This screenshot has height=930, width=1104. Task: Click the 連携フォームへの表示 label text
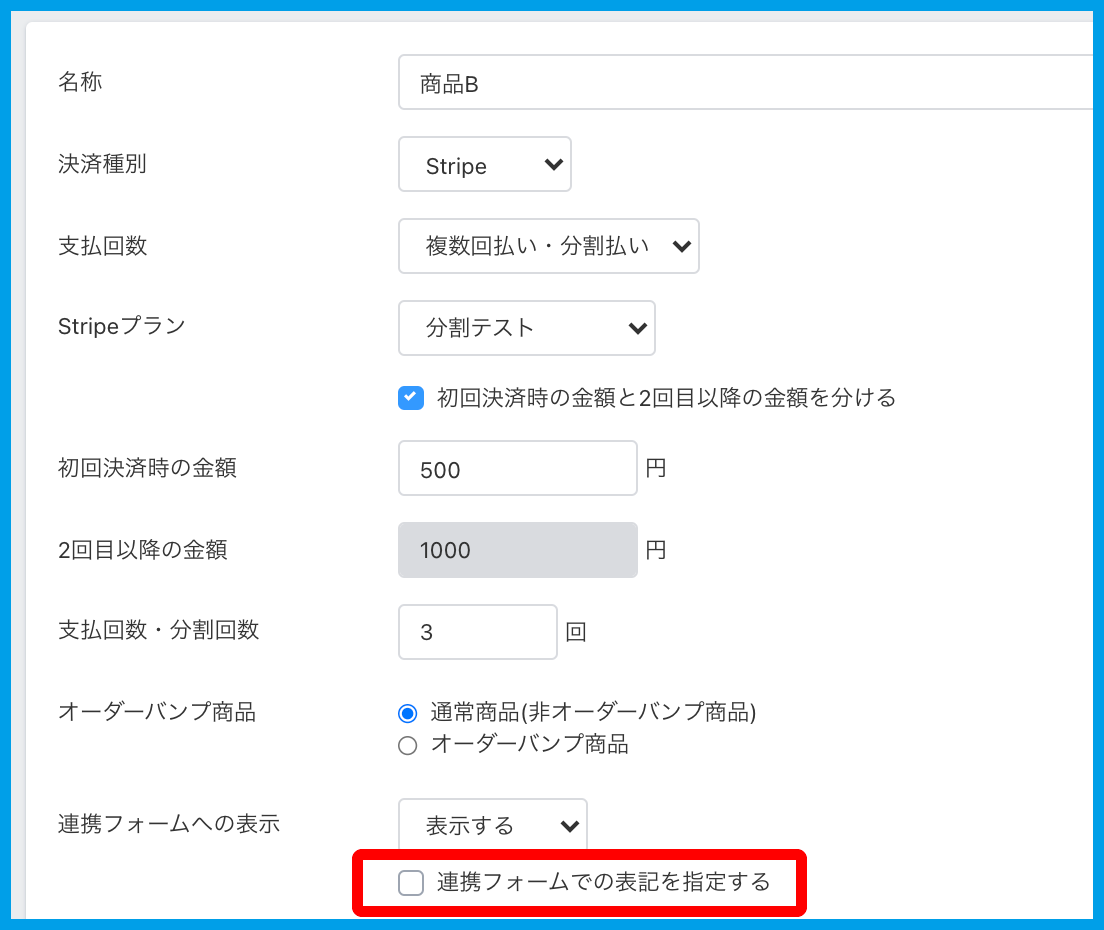(x=168, y=824)
